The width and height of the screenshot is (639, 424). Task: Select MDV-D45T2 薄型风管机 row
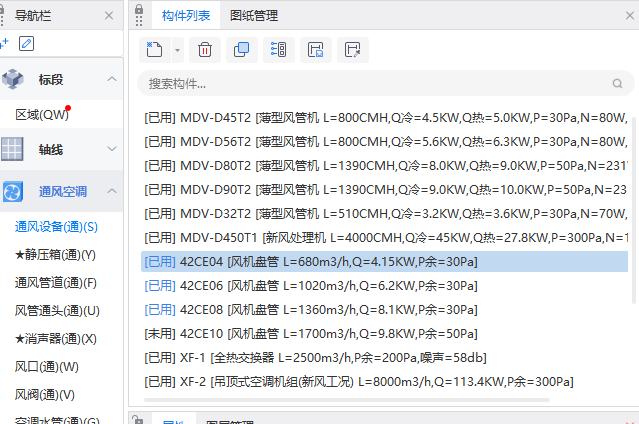coord(384,118)
